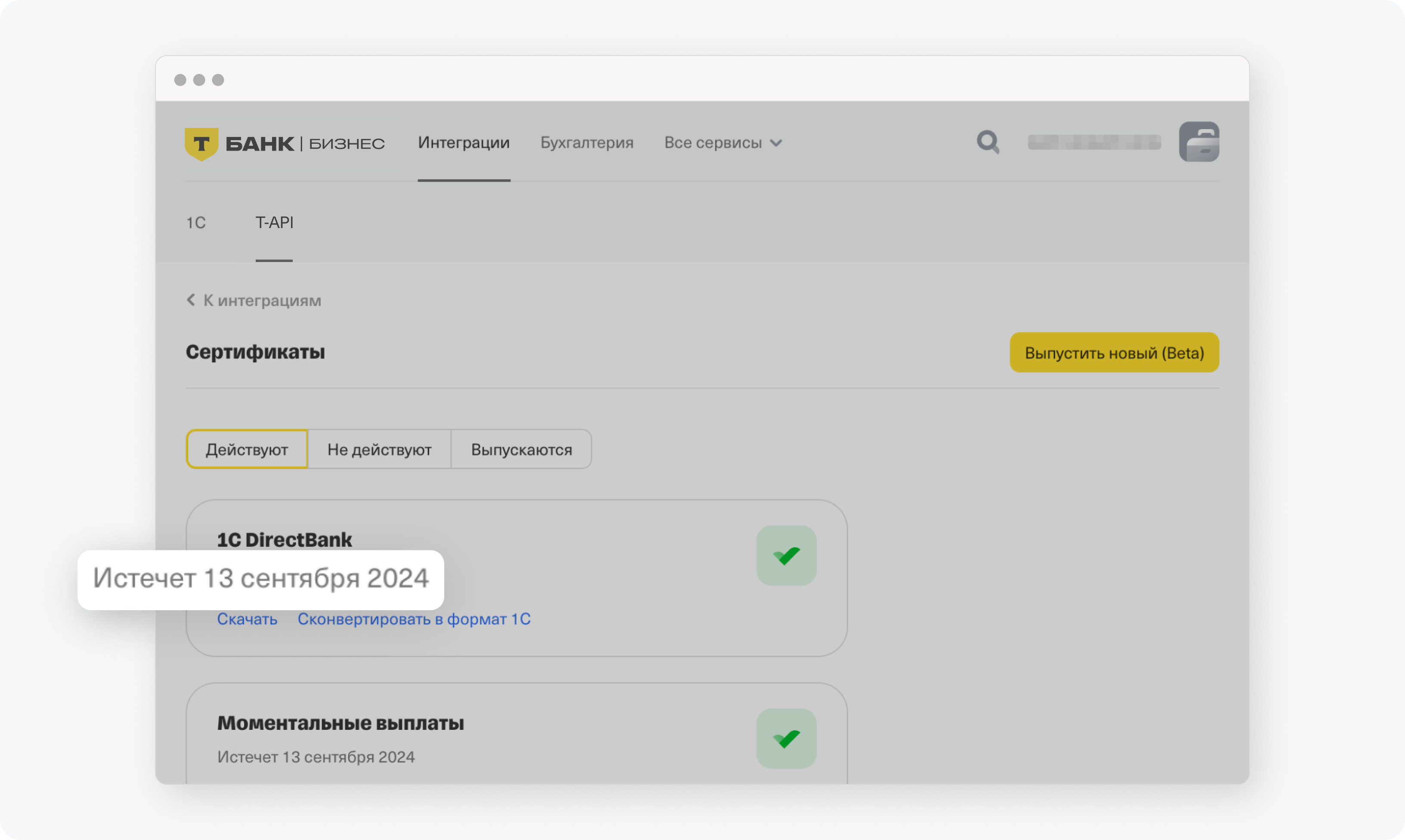Image resolution: width=1405 pixels, height=840 pixels.
Task: Show the Действуют certificates filter
Action: 247,449
